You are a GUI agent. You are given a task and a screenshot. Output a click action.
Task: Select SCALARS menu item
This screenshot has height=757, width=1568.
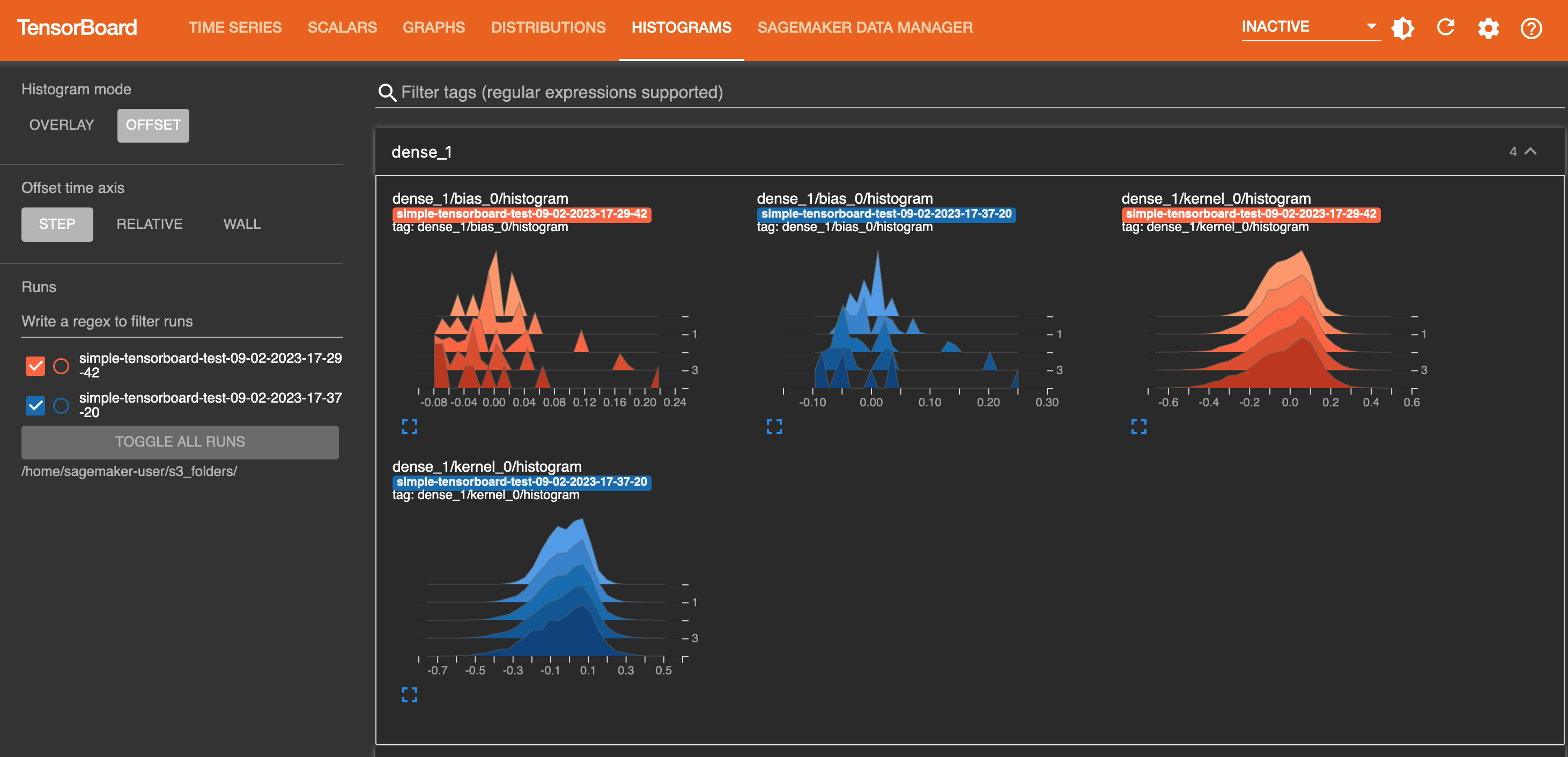pos(343,27)
